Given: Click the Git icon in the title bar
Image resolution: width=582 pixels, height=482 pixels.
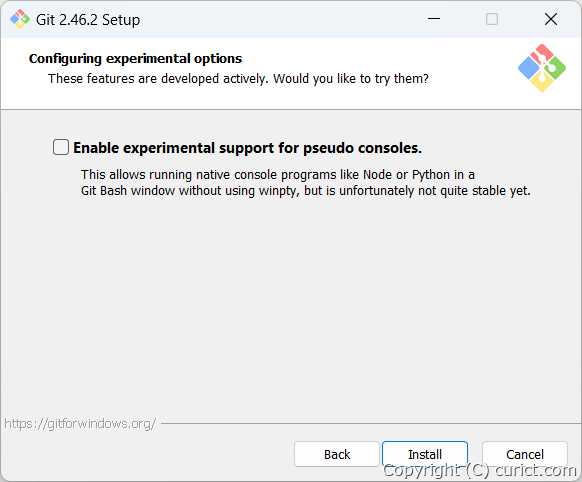Looking at the screenshot, I should pyautogui.click(x=20, y=19).
